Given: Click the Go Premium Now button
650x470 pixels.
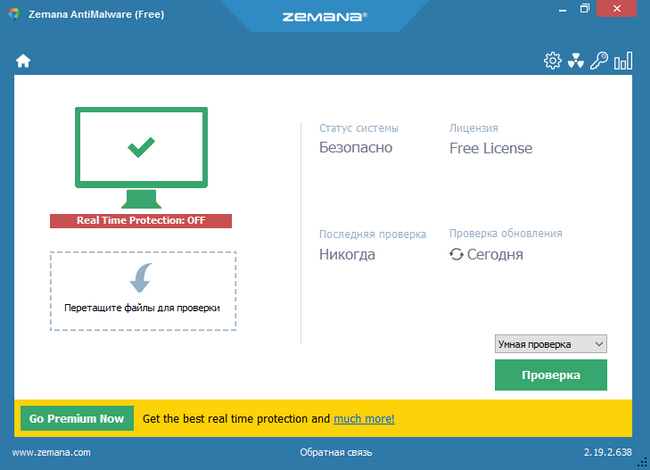Looking at the screenshot, I should click(77, 419).
